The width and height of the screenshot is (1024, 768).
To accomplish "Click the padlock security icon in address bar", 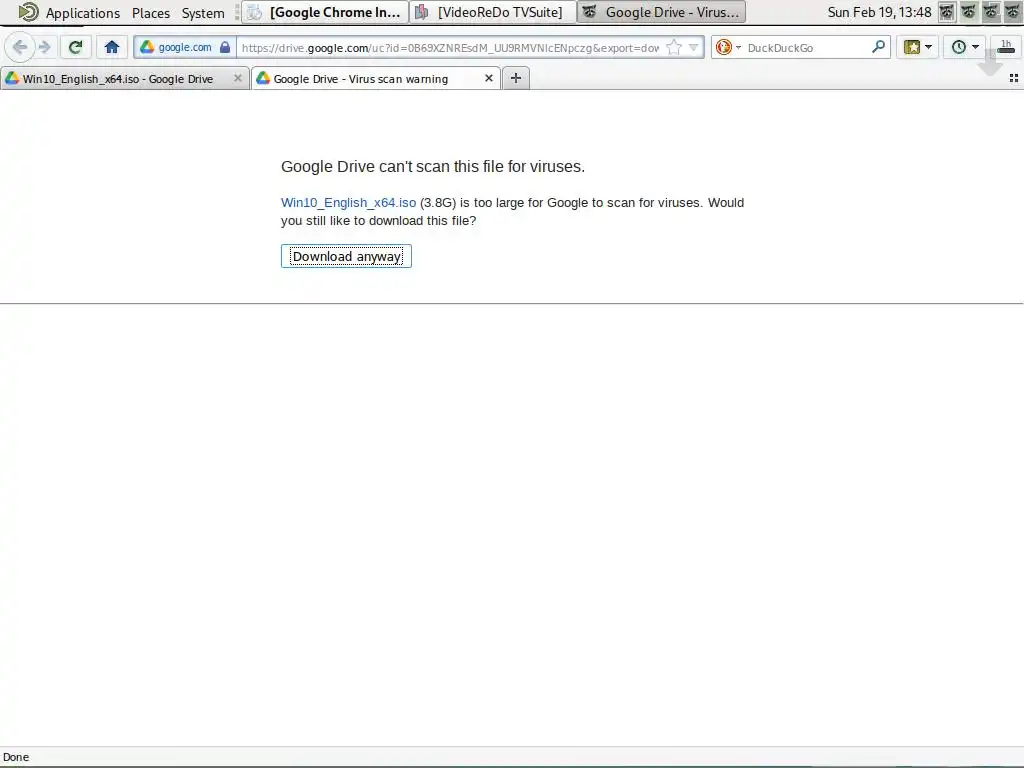I will tap(225, 47).
